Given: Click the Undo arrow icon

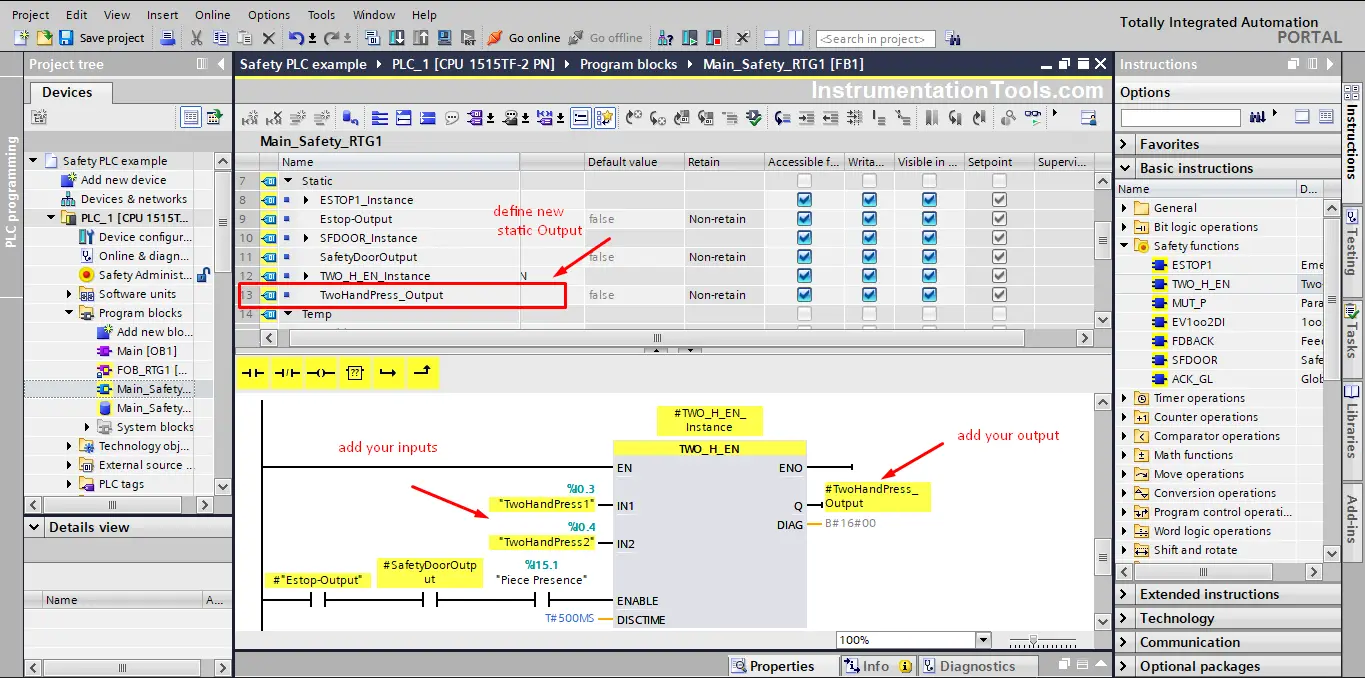Looking at the screenshot, I should tap(296, 38).
